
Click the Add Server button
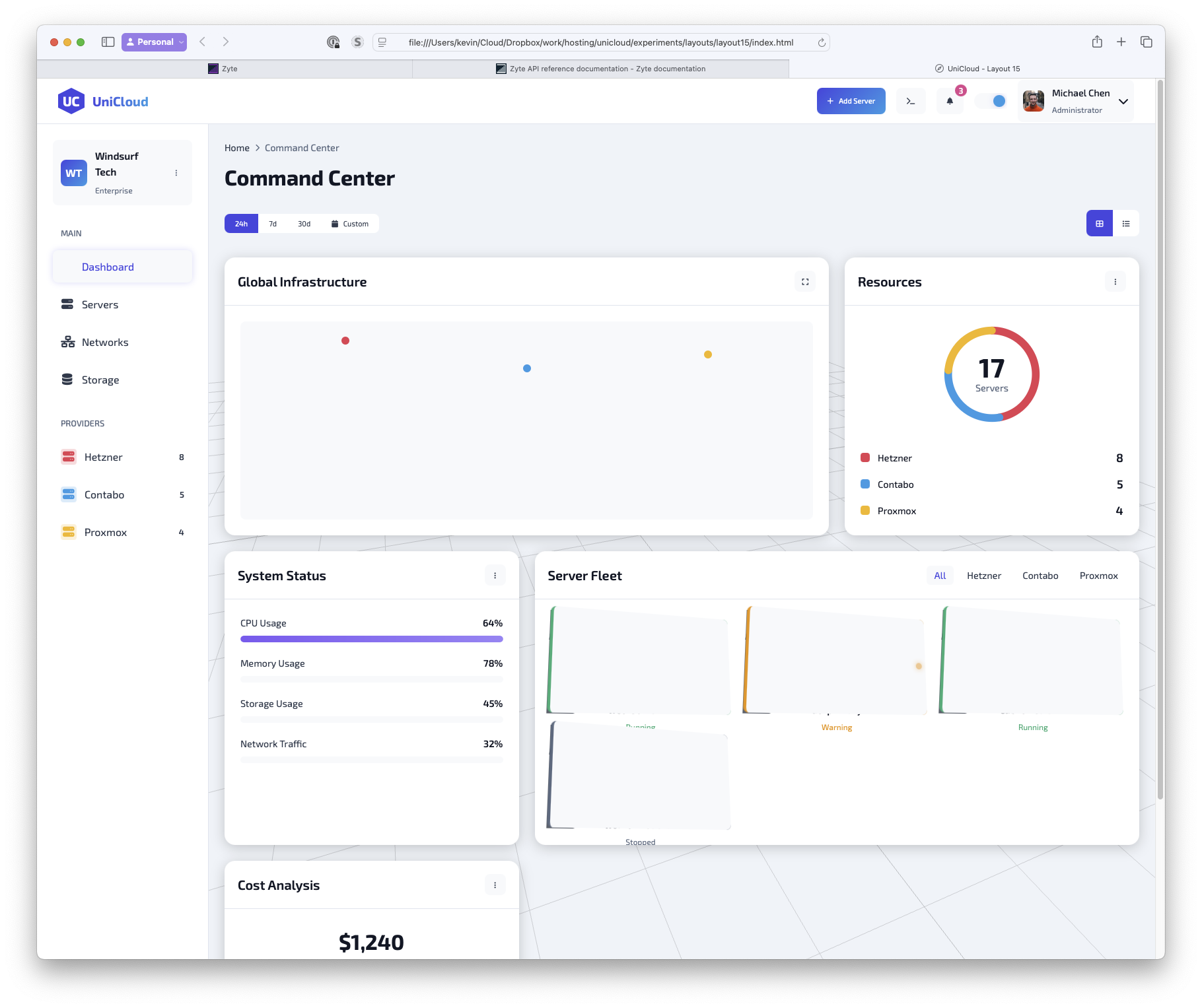click(x=851, y=101)
